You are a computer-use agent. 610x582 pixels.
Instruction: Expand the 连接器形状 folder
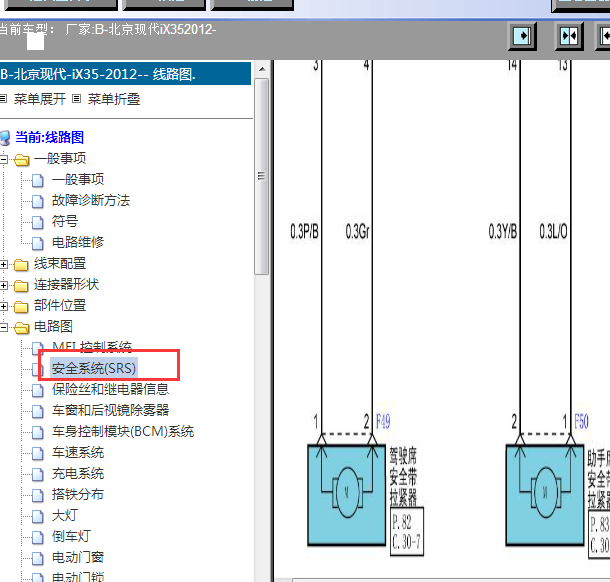(x=4, y=286)
